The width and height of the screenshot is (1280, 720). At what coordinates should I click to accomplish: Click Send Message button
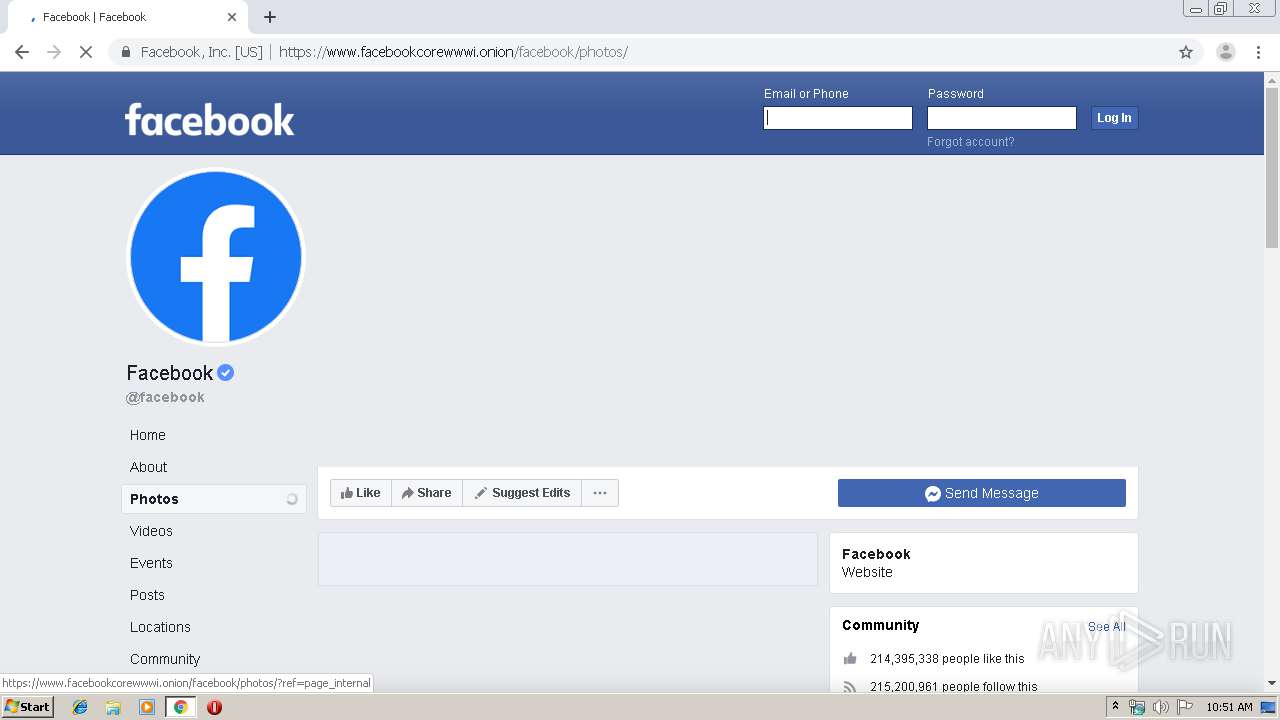(x=982, y=493)
